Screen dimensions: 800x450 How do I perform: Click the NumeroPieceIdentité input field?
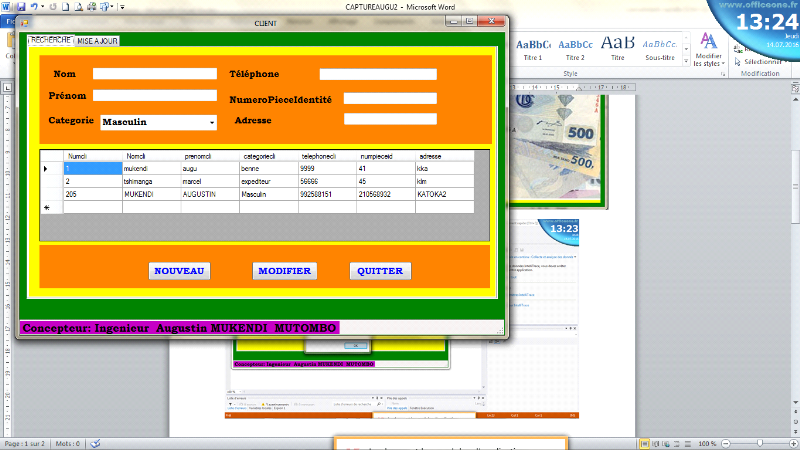pos(390,98)
